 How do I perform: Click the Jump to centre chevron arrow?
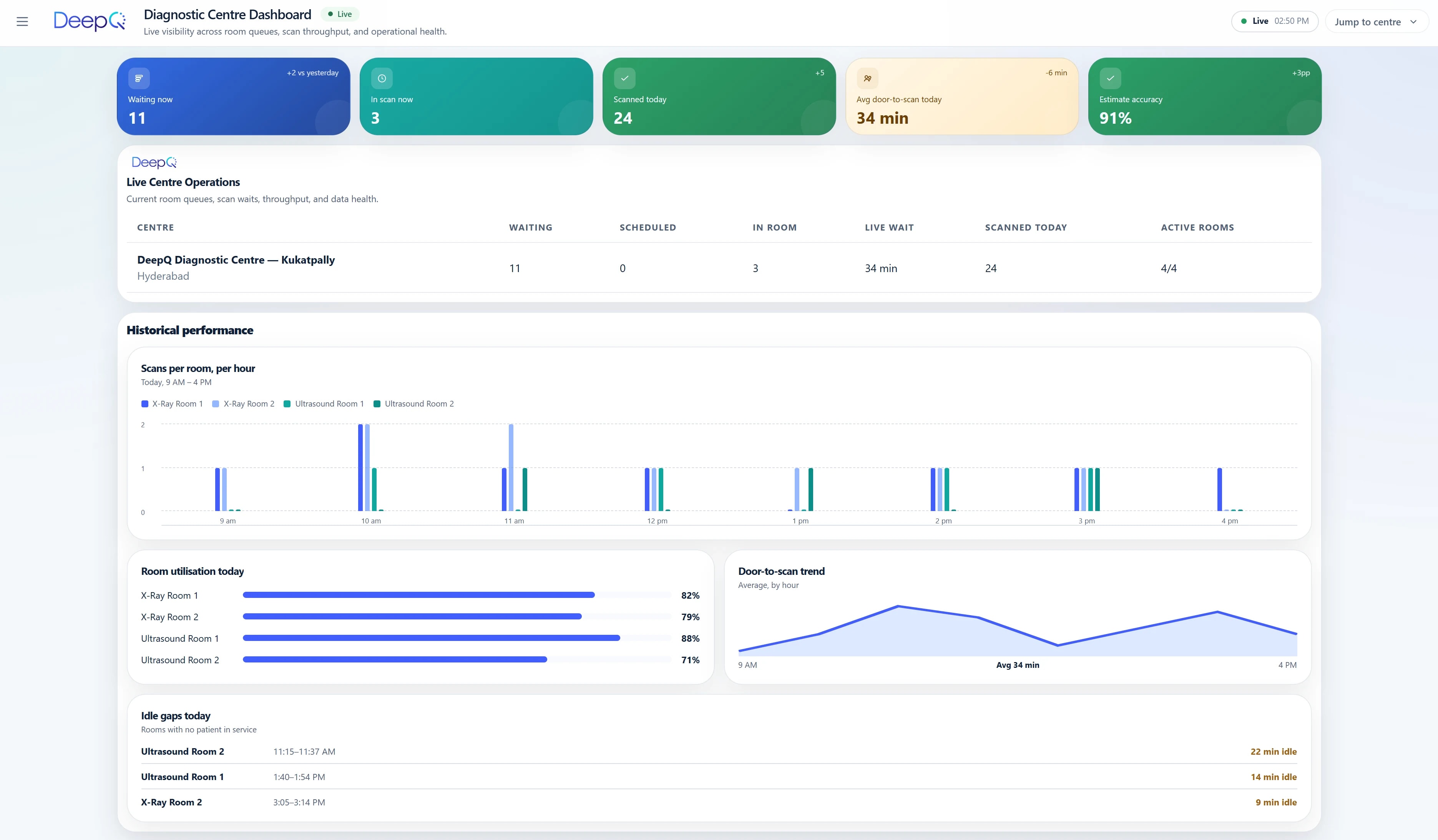[x=1413, y=22]
